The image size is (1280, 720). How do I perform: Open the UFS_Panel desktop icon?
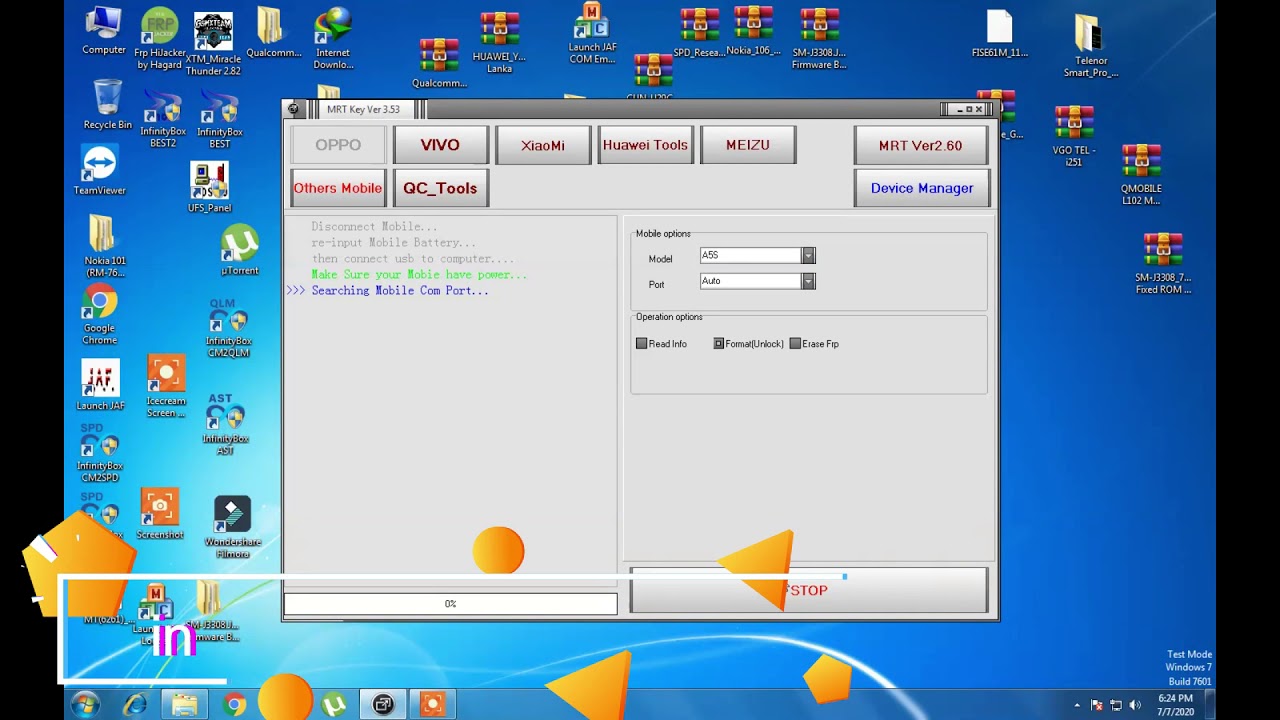pos(209,187)
